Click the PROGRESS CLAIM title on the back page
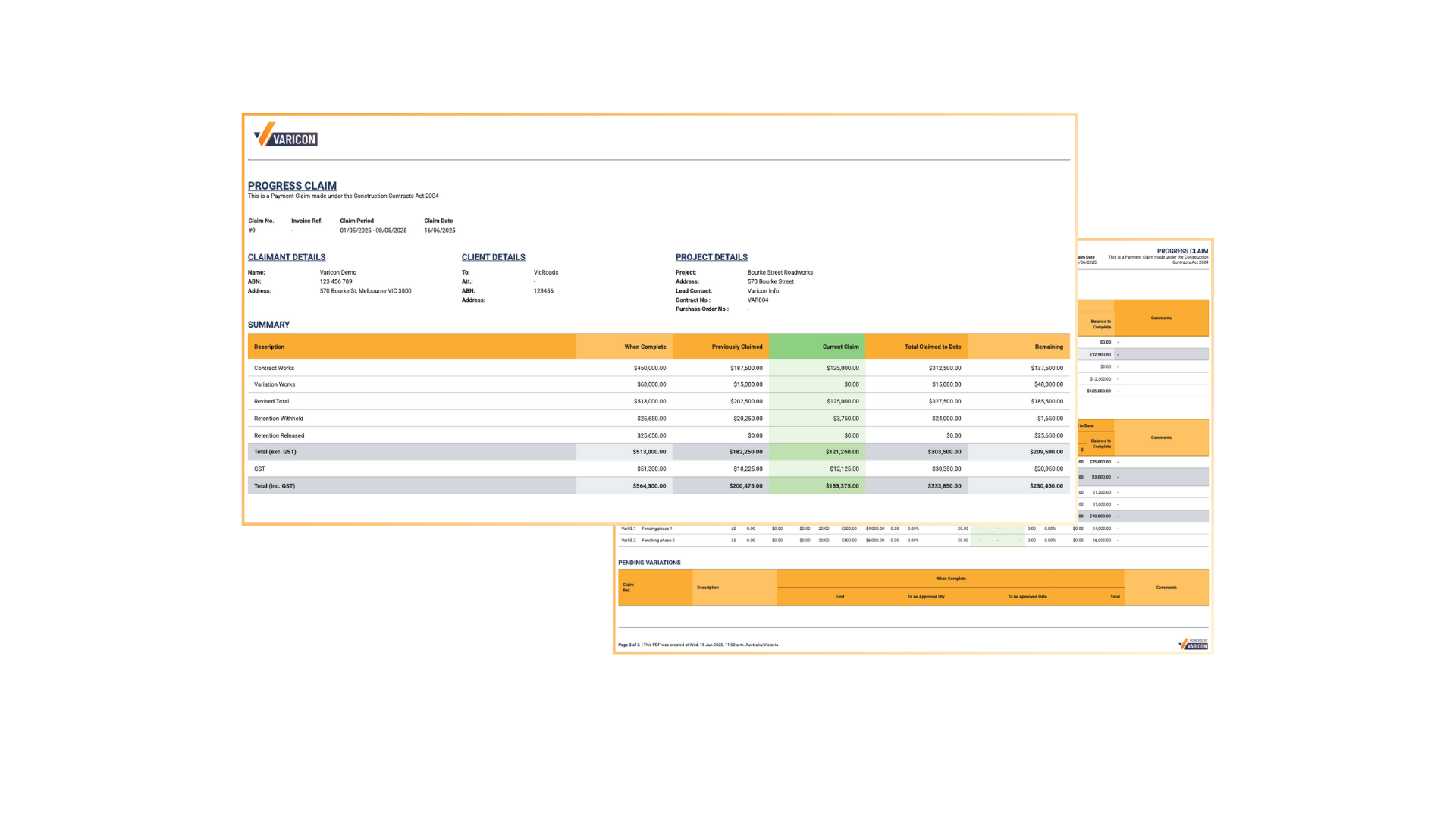The width and height of the screenshot is (1456, 819). tap(1182, 251)
